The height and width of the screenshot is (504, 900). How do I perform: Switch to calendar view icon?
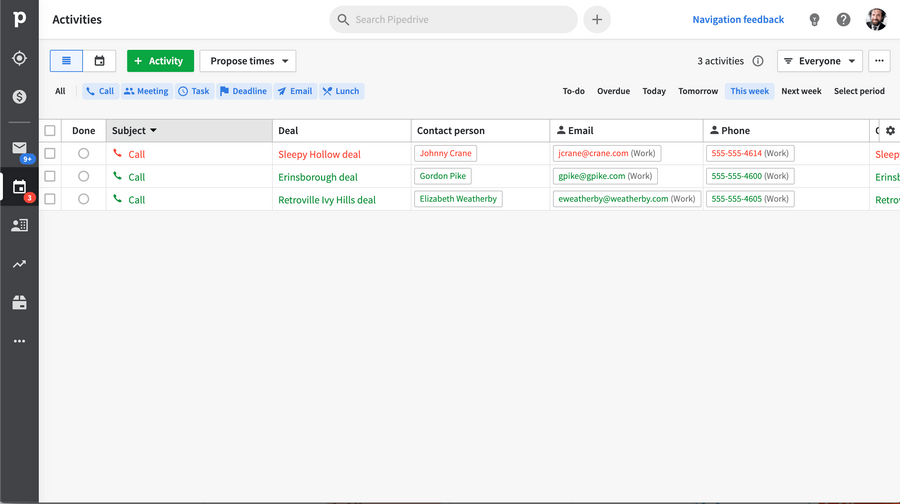click(99, 61)
